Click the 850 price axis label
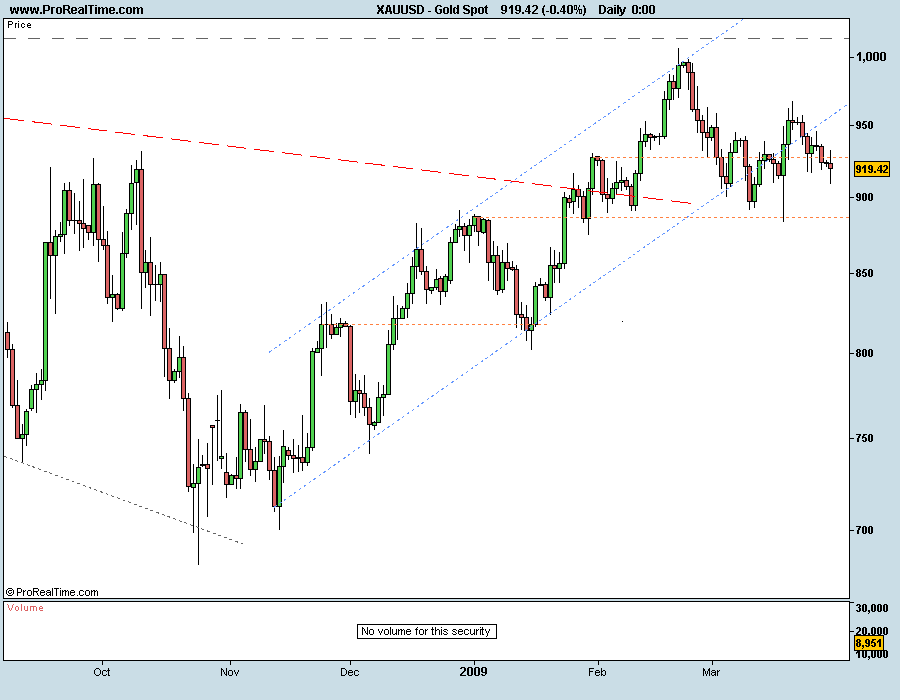 coord(864,274)
